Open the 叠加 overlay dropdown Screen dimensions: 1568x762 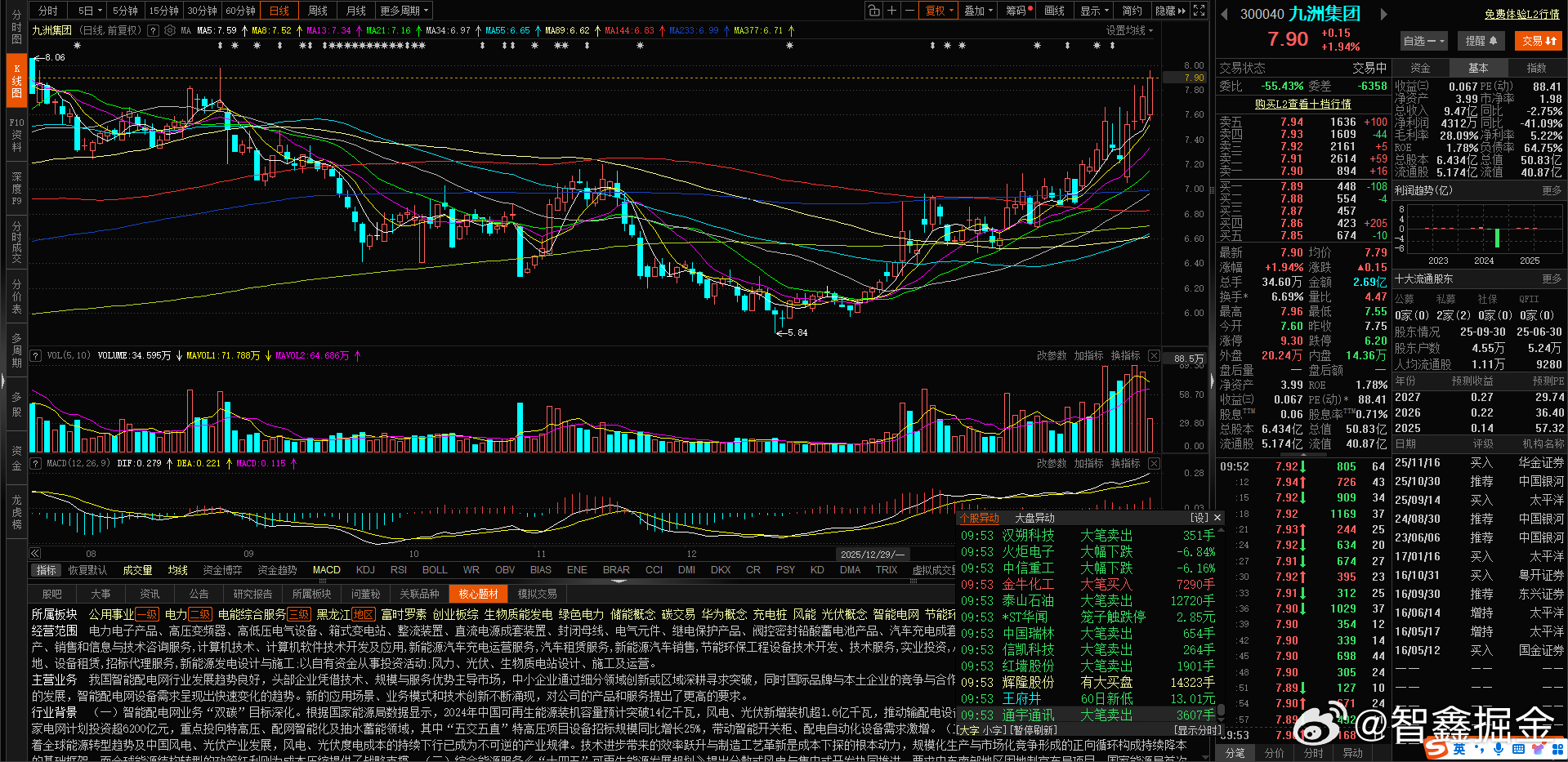[x=977, y=10]
